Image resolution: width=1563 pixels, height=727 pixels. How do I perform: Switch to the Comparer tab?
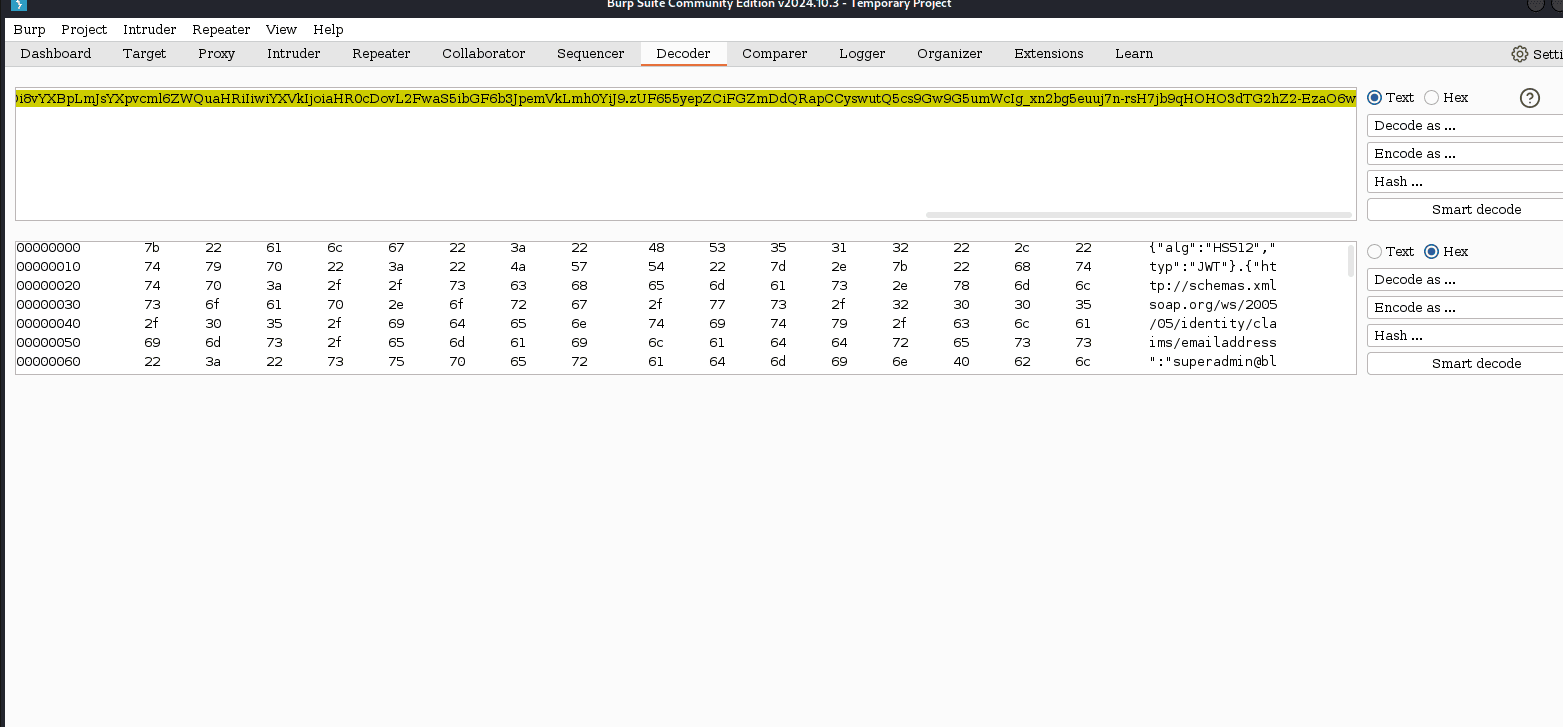click(x=775, y=54)
